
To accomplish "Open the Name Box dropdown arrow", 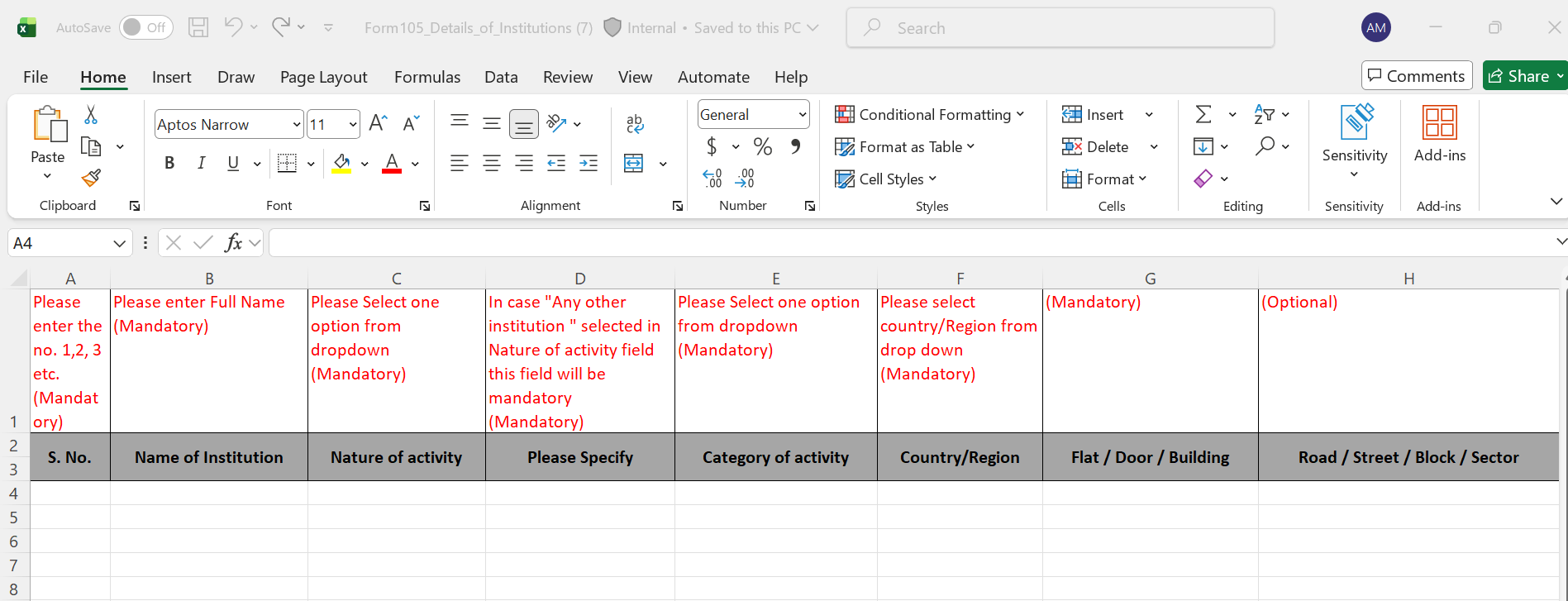I will coord(119,243).
